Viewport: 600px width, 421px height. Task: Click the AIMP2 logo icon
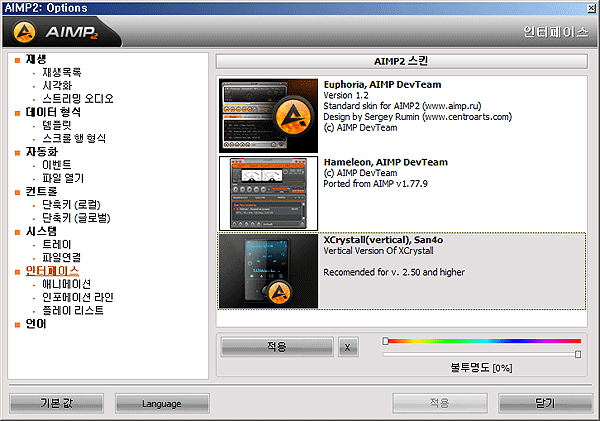[24, 32]
